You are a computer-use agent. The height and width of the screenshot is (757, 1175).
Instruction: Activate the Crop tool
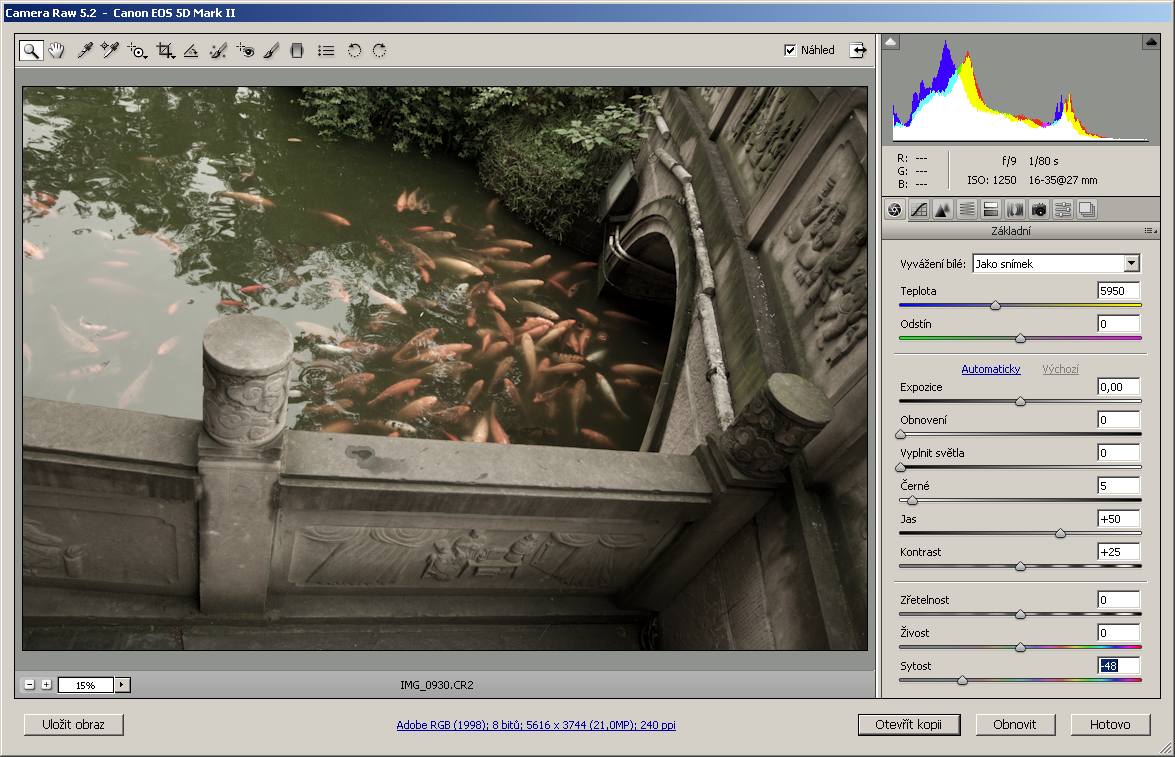tap(165, 51)
